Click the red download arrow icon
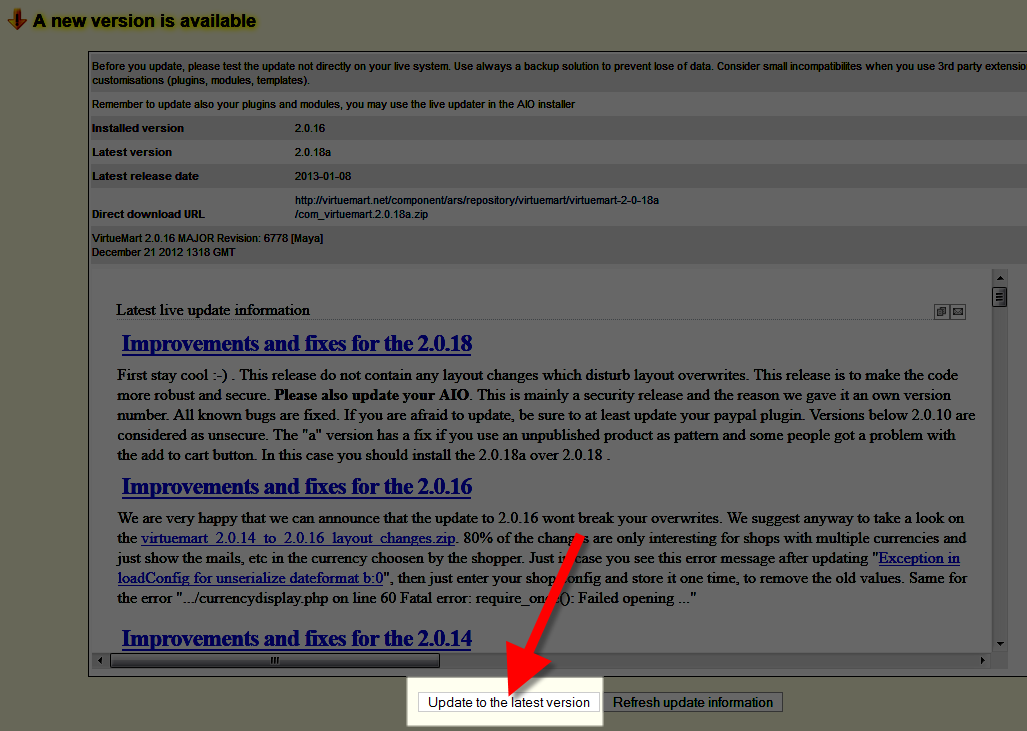This screenshot has width=1027, height=731. pyautogui.click(x=17, y=20)
